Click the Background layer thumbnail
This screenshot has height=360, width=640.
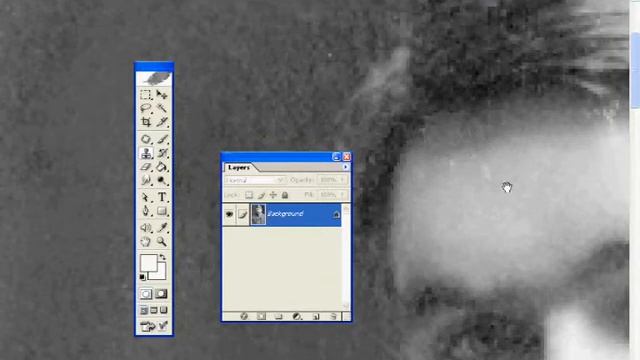[258, 214]
